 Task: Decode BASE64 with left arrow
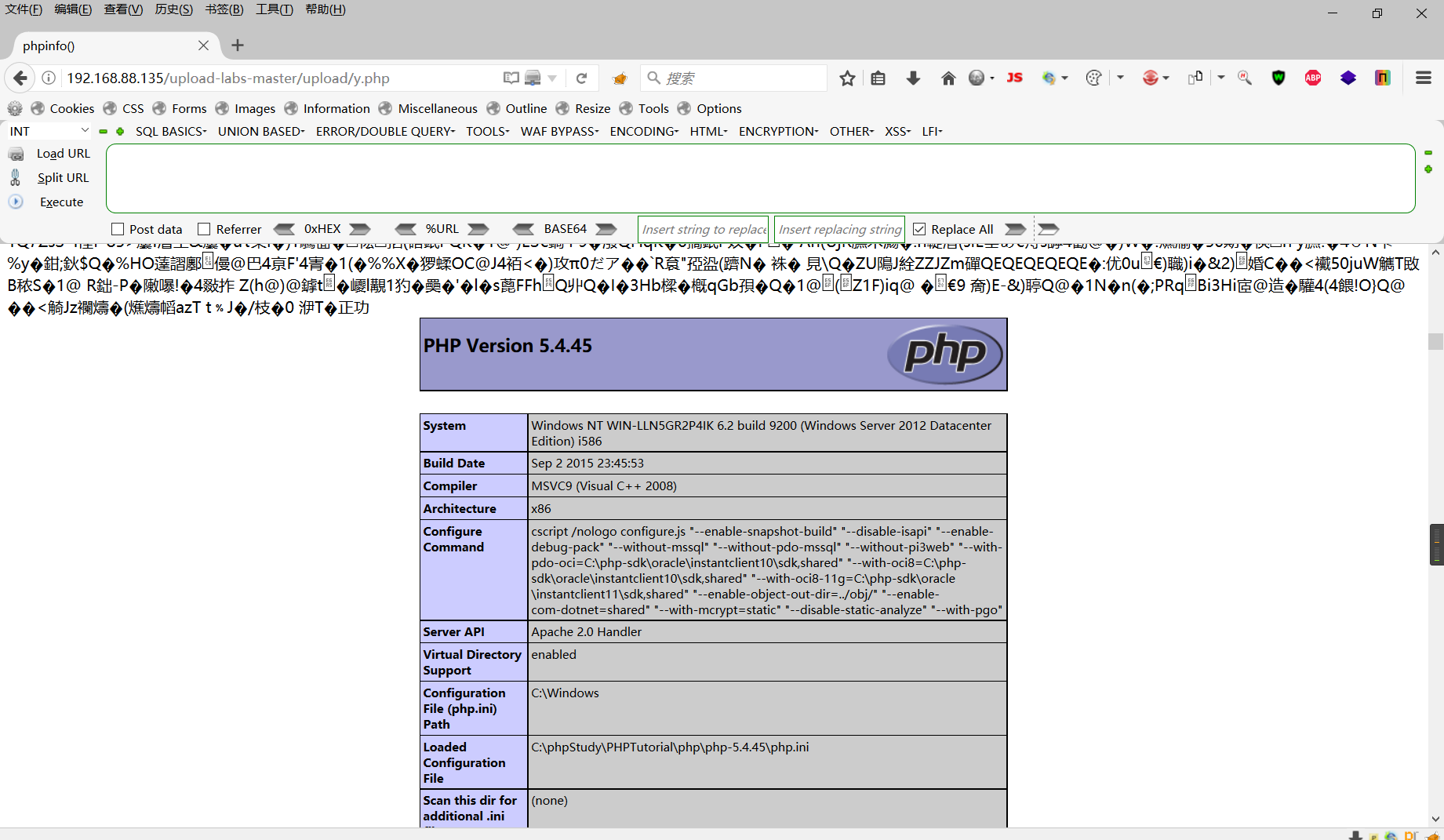tap(523, 229)
